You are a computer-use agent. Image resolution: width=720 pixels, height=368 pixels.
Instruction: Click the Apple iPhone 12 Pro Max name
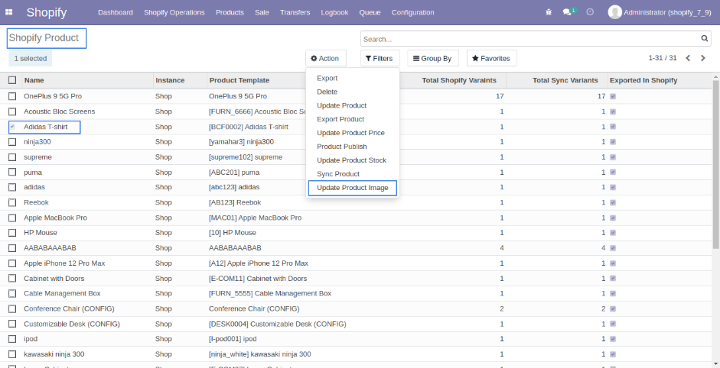tap(64, 263)
